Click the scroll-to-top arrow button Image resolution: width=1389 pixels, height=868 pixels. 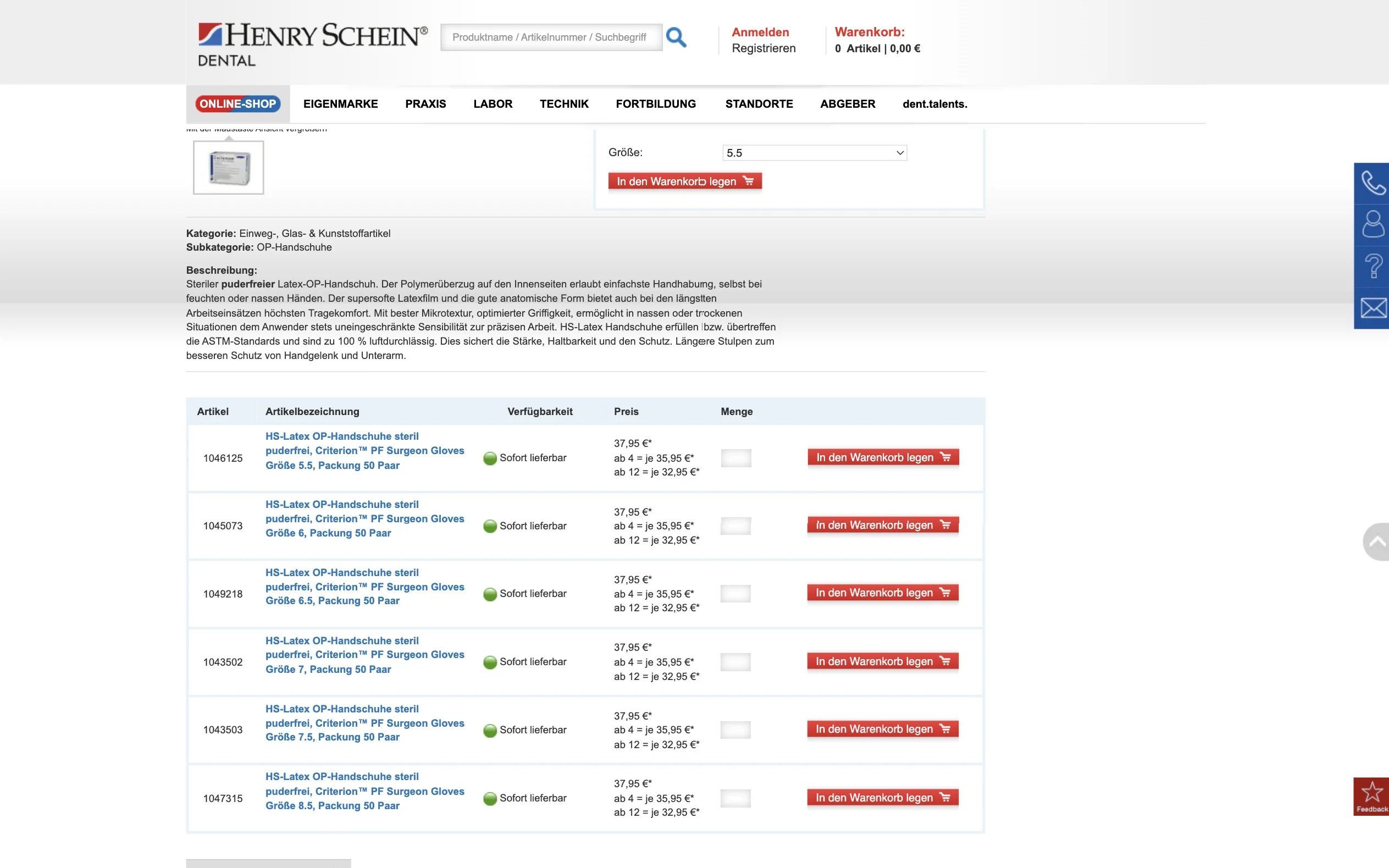click(1376, 541)
